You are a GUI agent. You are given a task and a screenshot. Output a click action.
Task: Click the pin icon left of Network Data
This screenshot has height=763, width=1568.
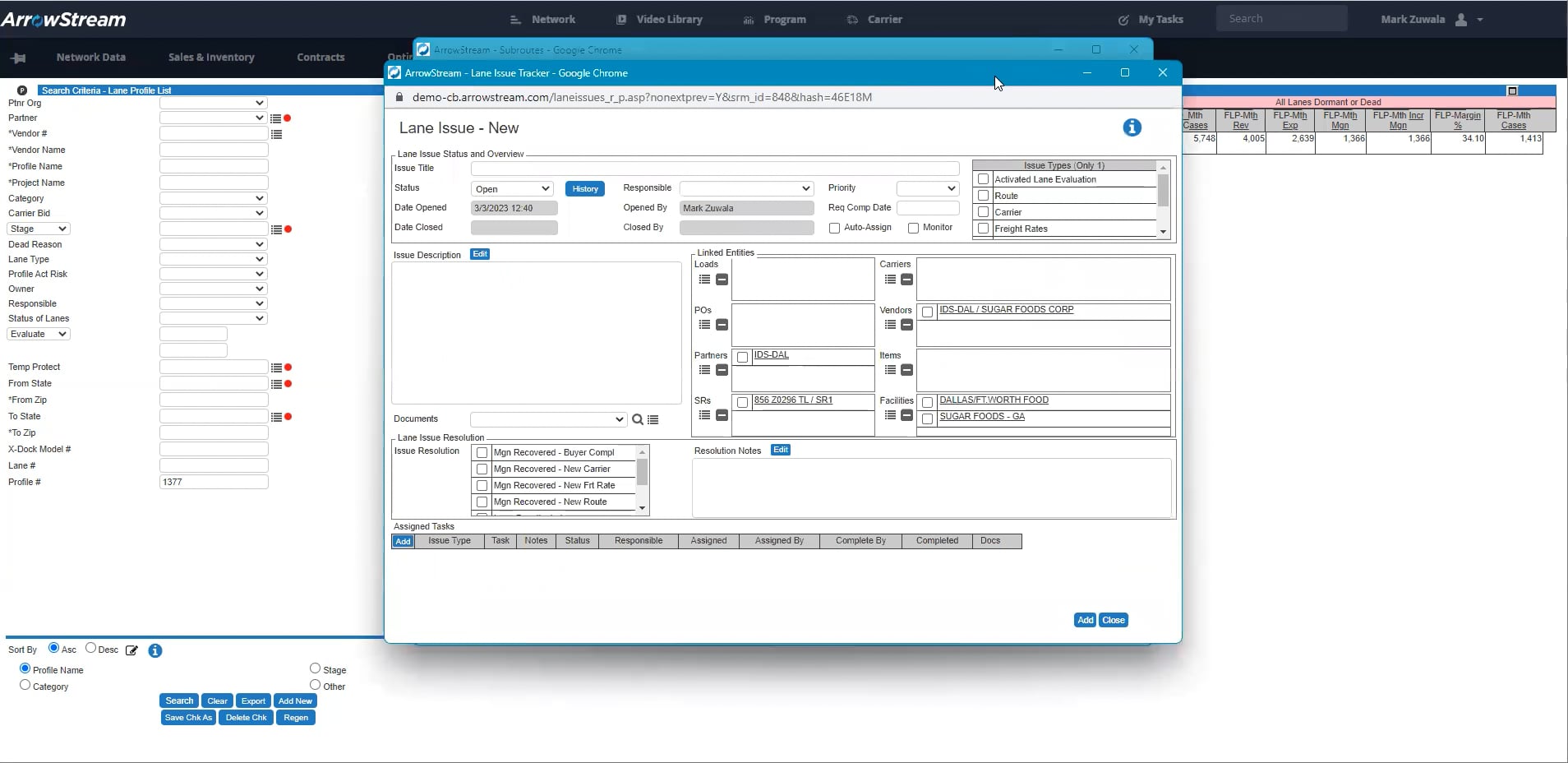(x=18, y=58)
